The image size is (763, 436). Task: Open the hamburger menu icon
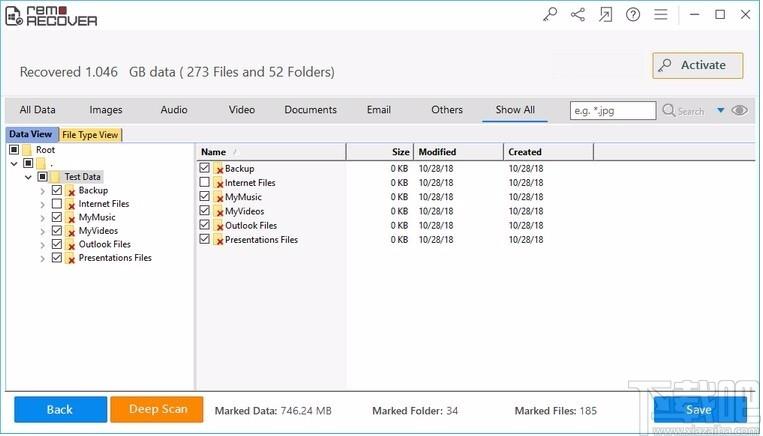click(660, 15)
